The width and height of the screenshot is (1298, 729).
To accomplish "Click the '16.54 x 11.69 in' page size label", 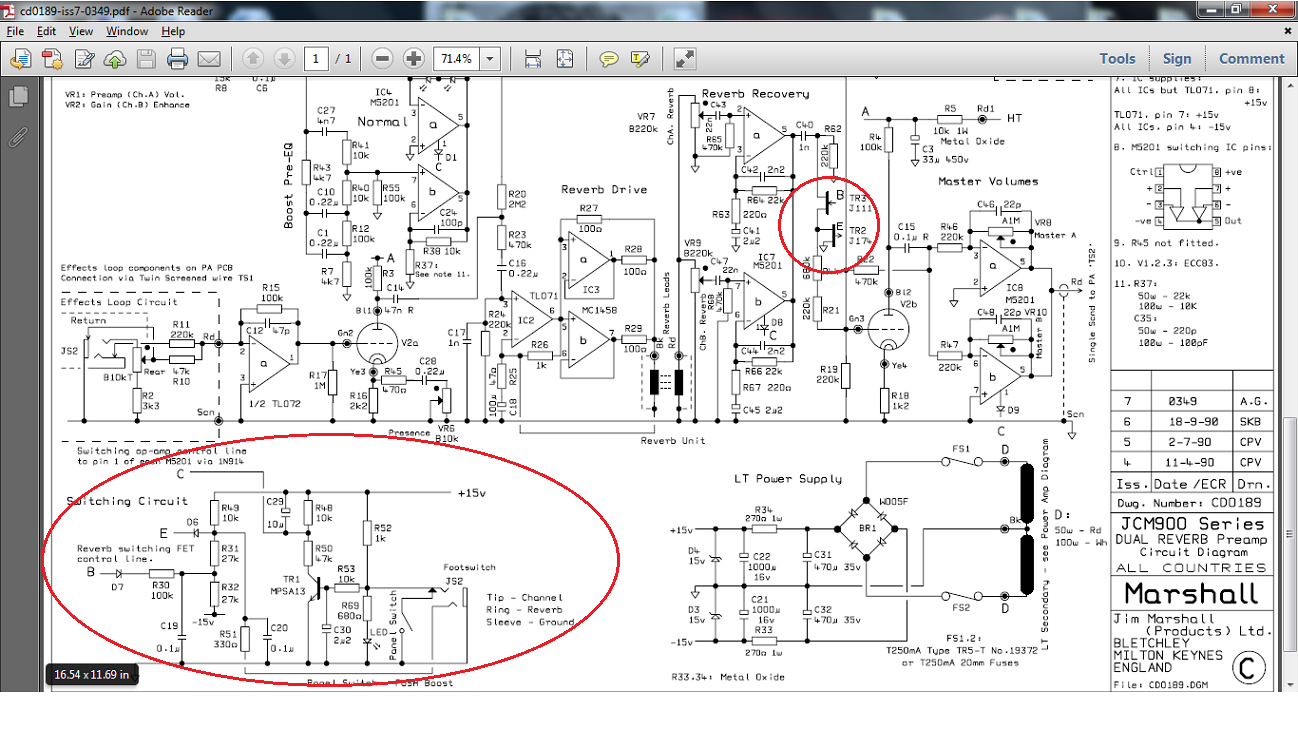I will [x=91, y=675].
